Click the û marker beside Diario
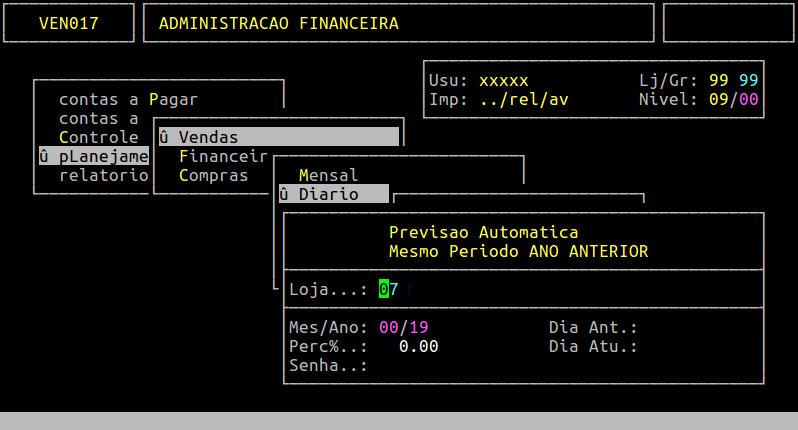 283,194
